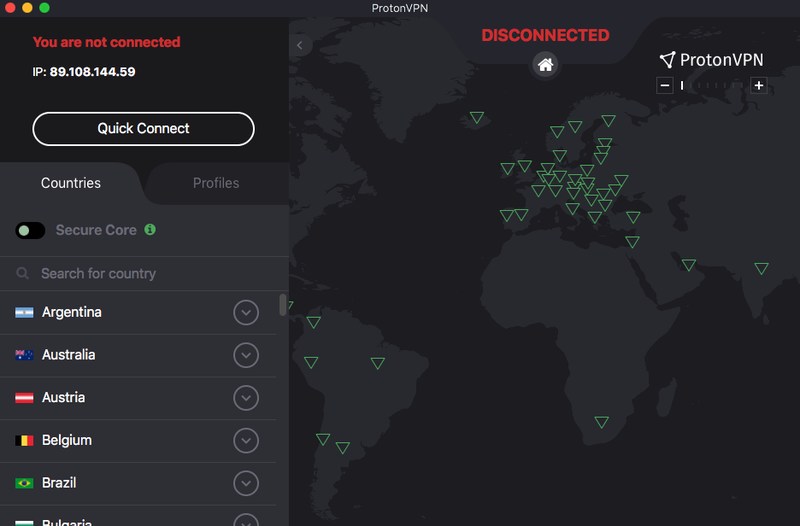The height and width of the screenshot is (526, 800).
Task: Collapse the sidebar with the left chevron
Action: 300,45
